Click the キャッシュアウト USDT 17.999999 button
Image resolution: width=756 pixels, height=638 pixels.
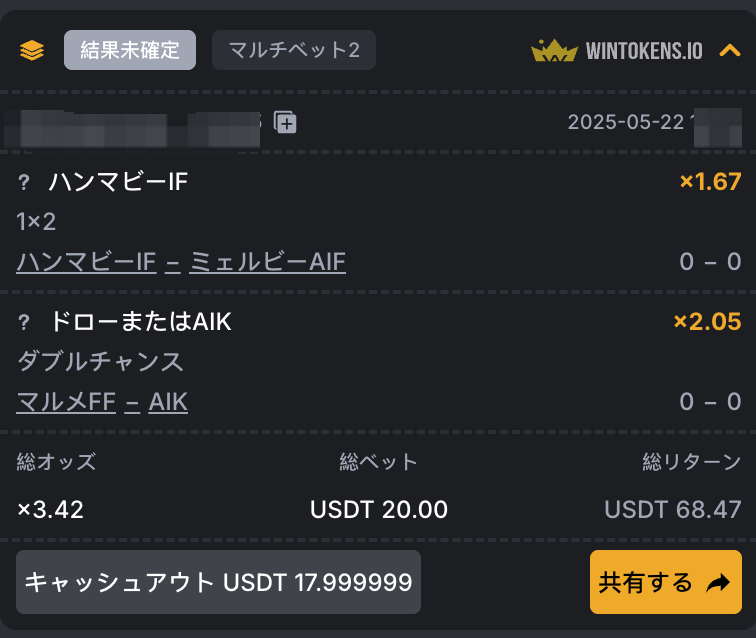pyautogui.click(x=218, y=582)
